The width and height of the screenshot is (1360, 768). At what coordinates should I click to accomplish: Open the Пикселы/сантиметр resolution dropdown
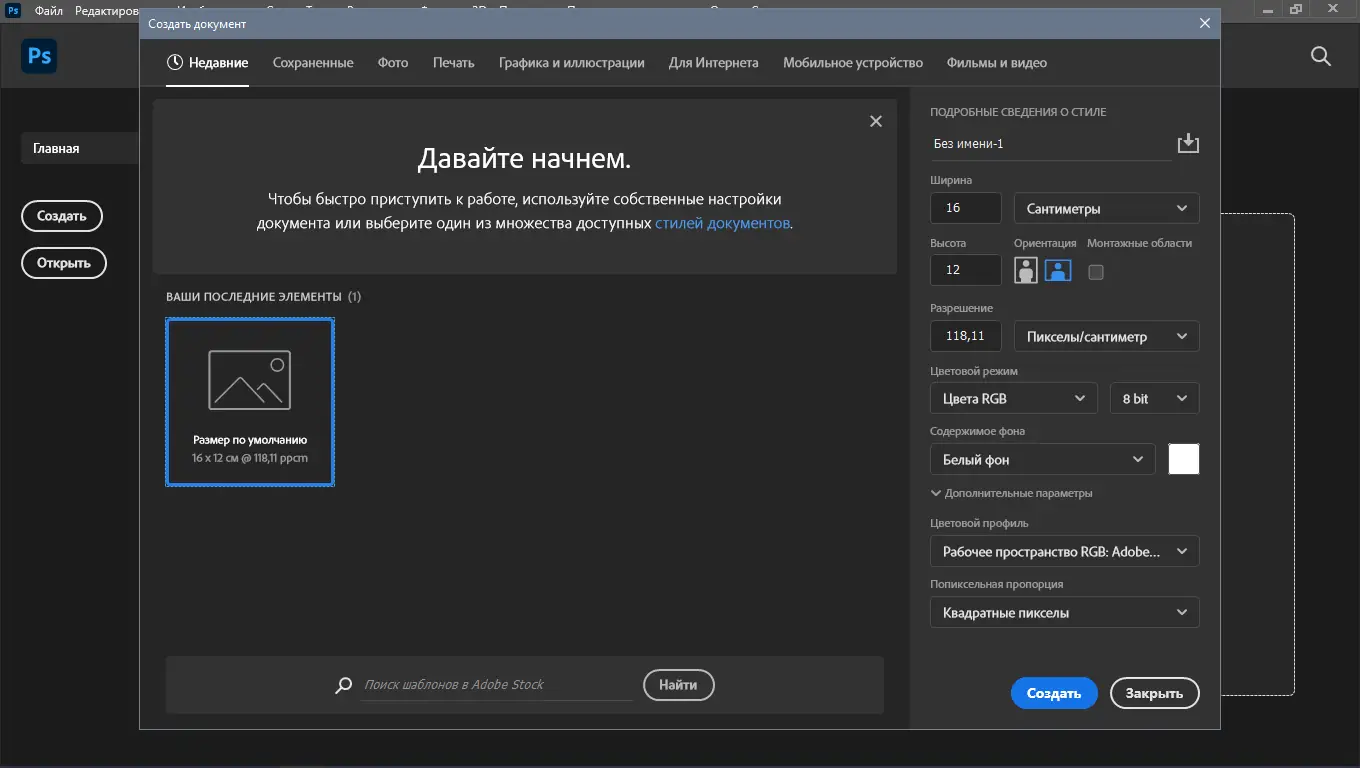[x=1105, y=336]
